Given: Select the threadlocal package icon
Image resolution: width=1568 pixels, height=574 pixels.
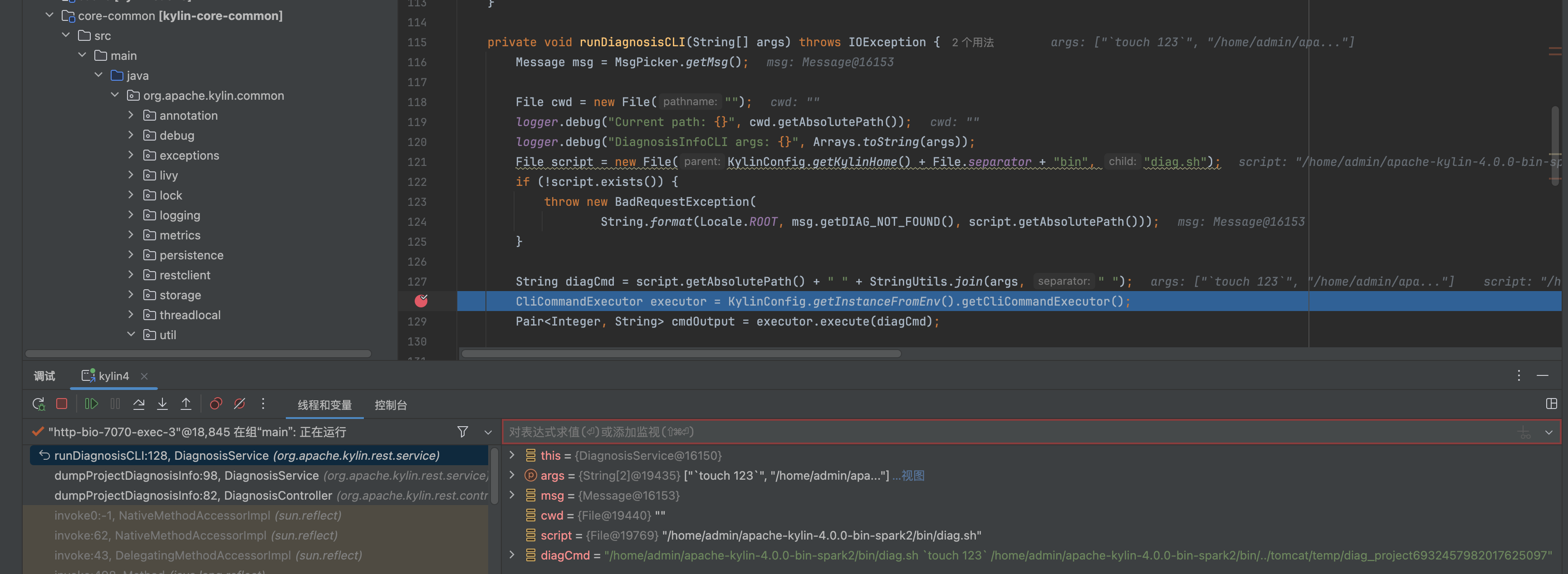Looking at the screenshot, I should (149, 314).
